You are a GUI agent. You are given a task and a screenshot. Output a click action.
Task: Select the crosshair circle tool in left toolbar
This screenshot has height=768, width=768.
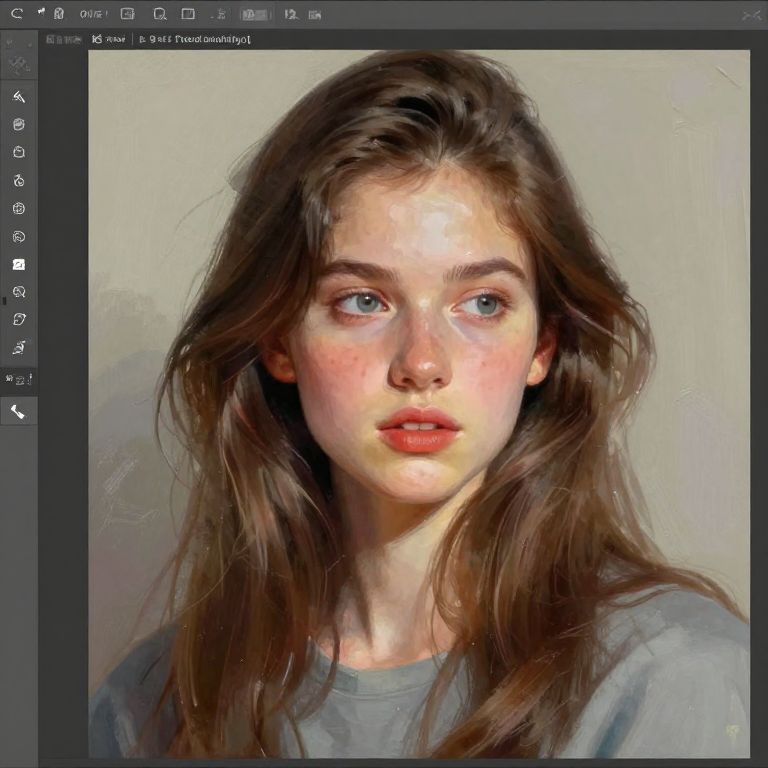[18, 209]
